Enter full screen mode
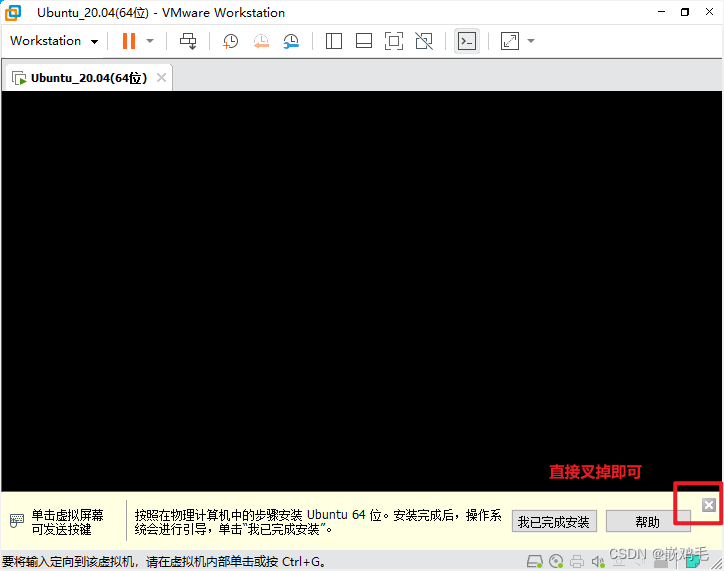Viewport: 724px width, 571px height. (x=394, y=41)
